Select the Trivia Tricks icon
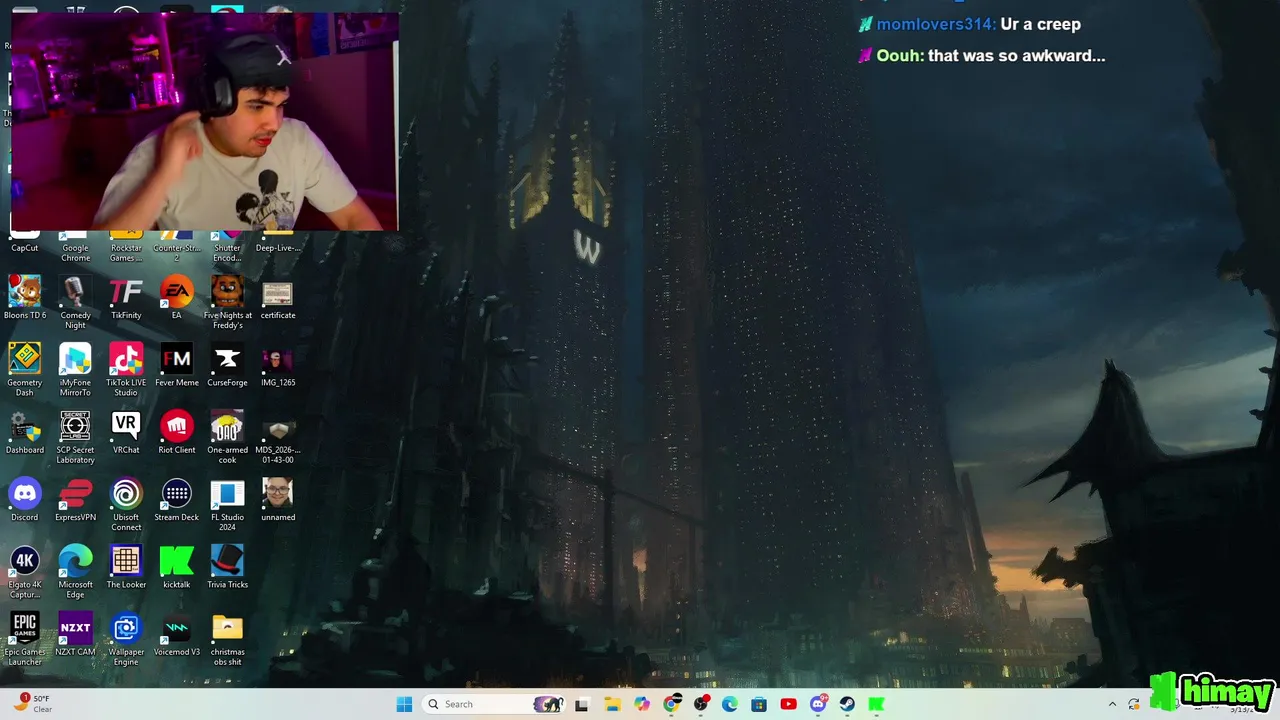The width and height of the screenshot is (1280, 720). (227, 567)
